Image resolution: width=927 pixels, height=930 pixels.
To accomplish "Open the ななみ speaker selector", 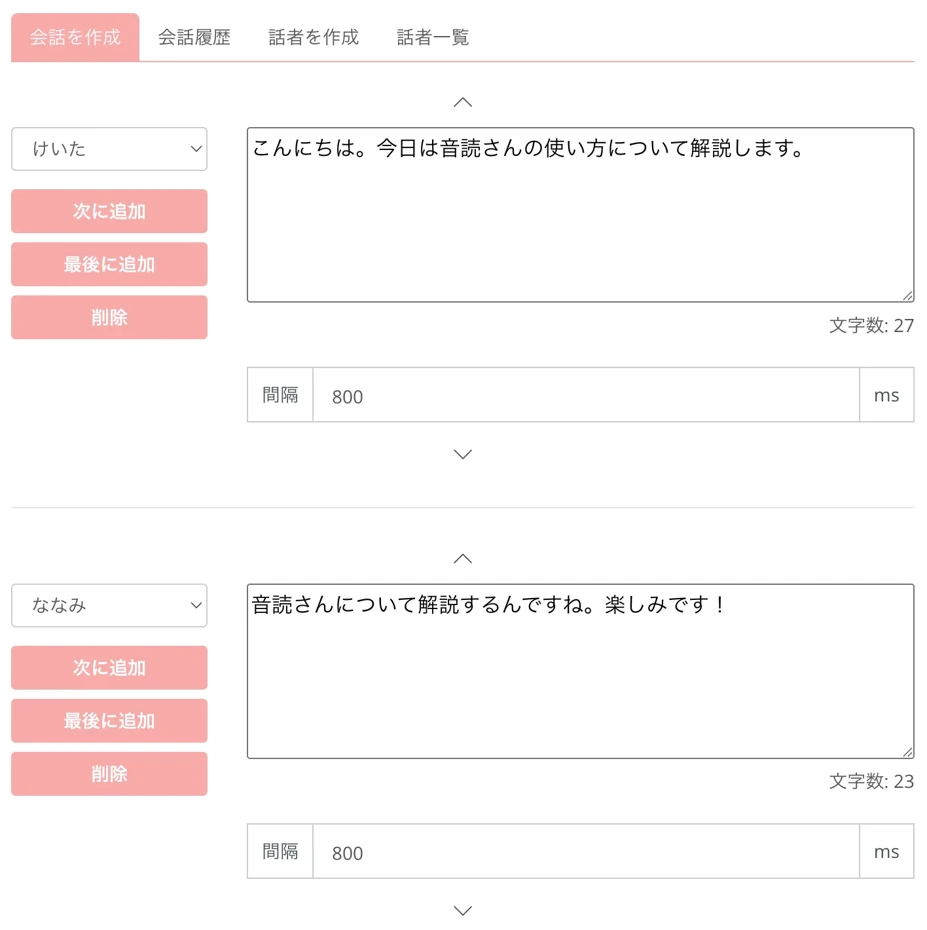I will 109,606.
